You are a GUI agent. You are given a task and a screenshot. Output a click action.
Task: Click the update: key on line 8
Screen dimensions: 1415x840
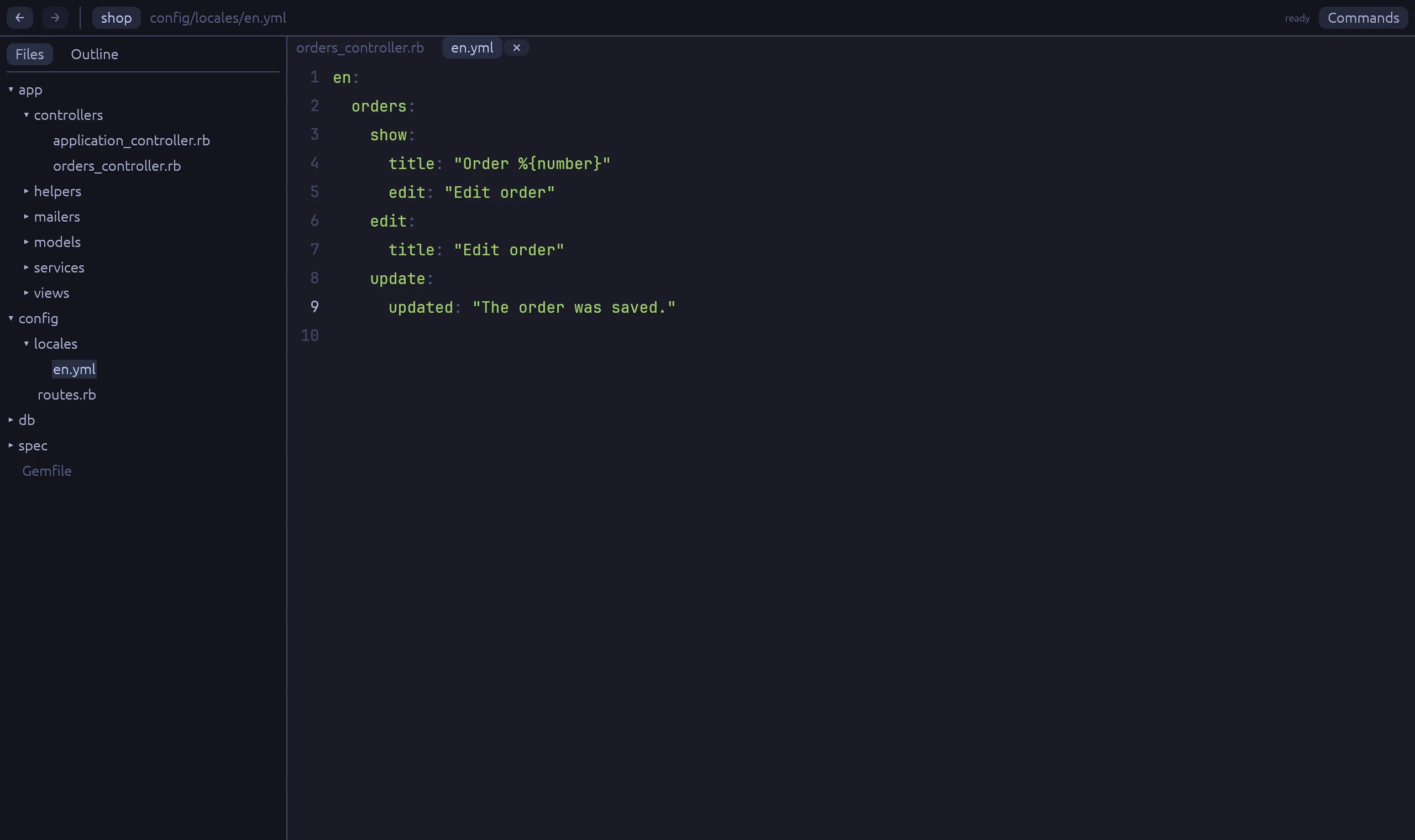pos(402,279)
